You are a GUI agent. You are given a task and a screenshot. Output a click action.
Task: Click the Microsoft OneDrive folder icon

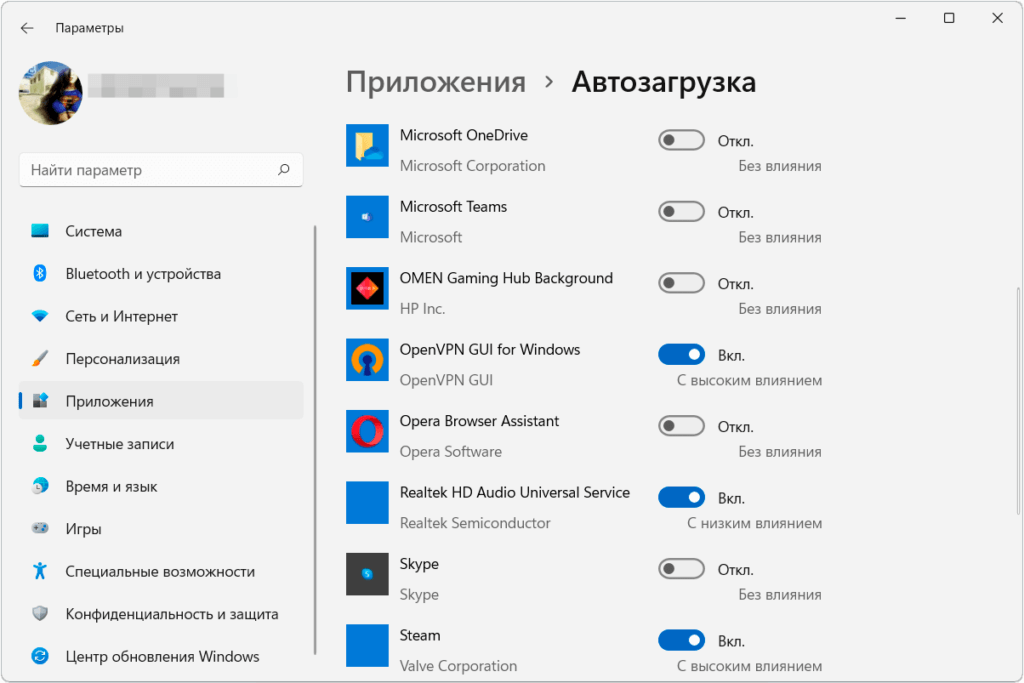(367, 145)
